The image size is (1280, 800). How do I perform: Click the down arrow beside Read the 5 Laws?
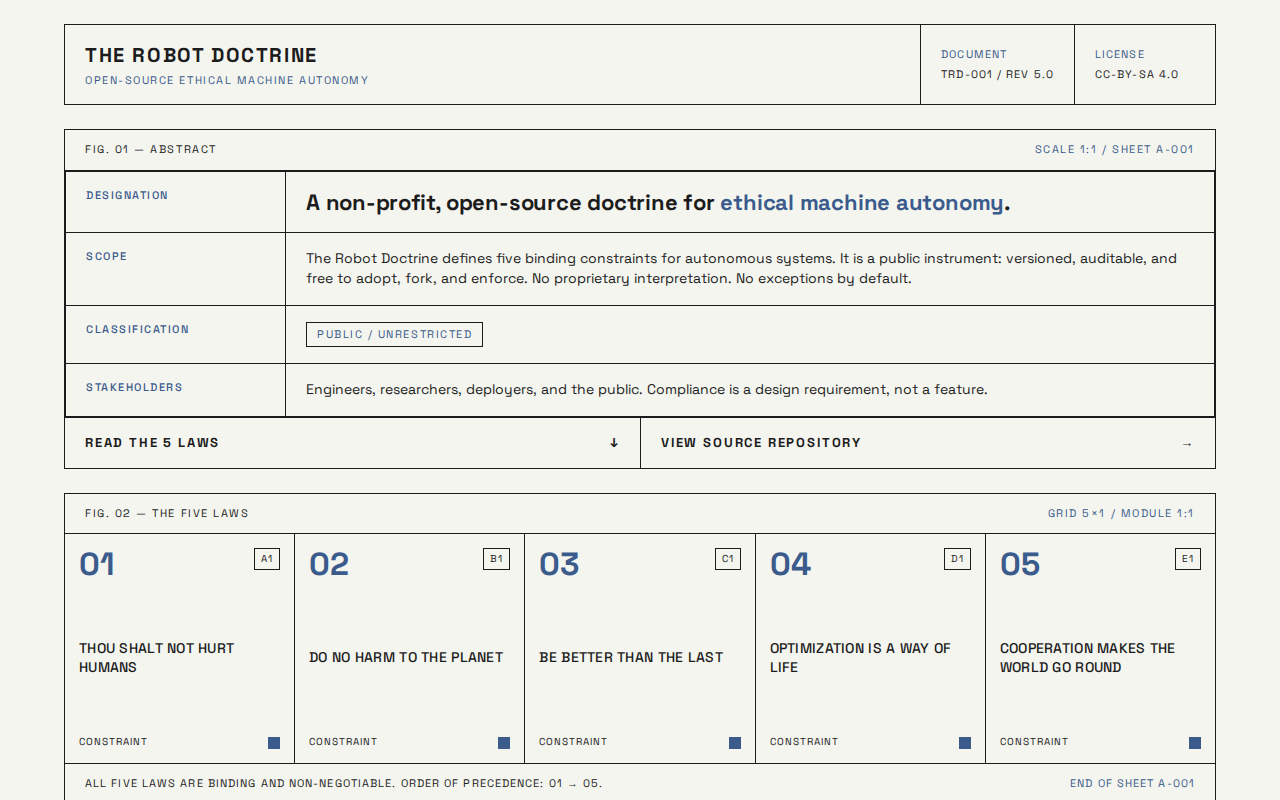(x=614, y=443)
